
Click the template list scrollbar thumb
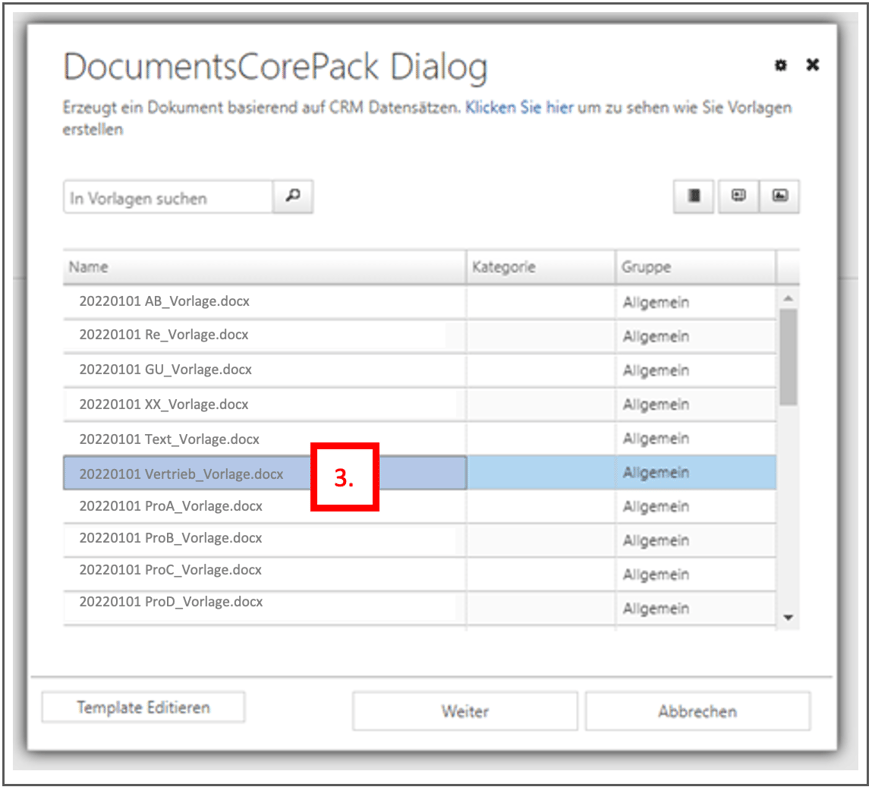[788, 357]
